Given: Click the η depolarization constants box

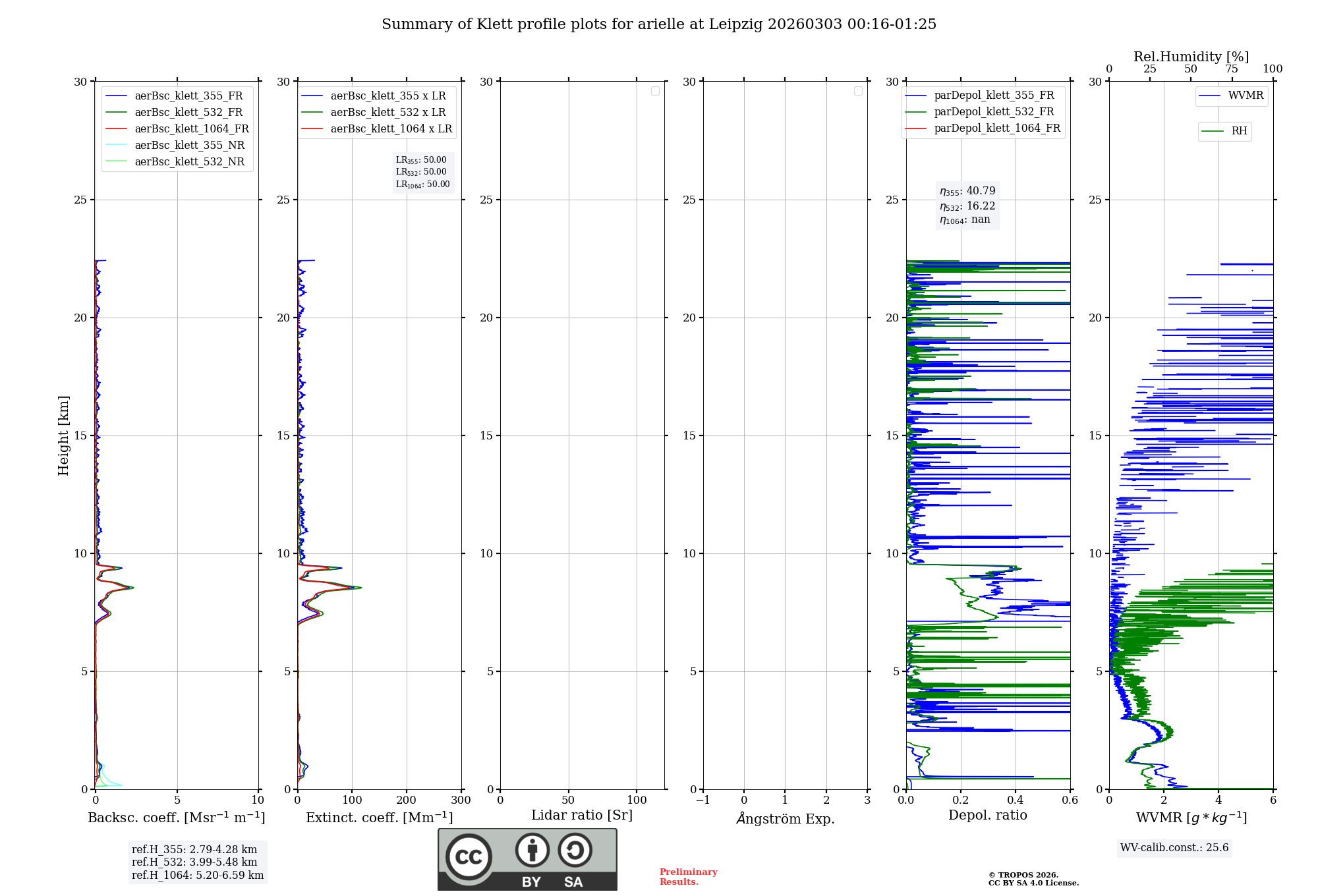Looking at the screenshot, I should [x=967, y=206].
